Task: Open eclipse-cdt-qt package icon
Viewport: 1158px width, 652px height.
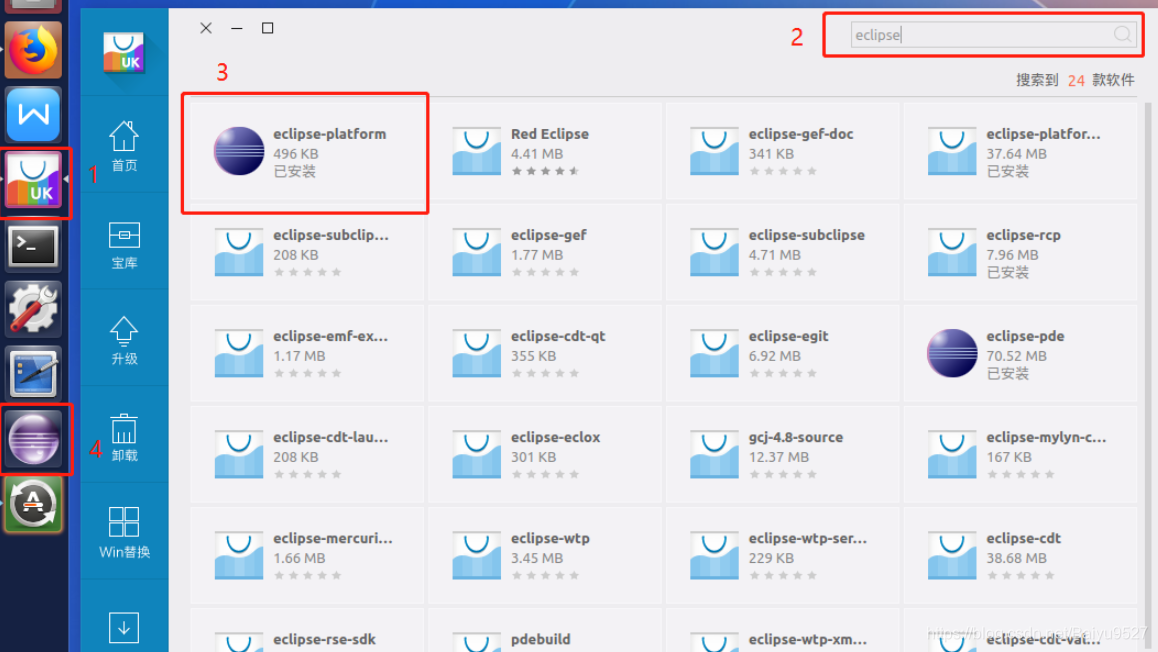Action: point(476,353)
